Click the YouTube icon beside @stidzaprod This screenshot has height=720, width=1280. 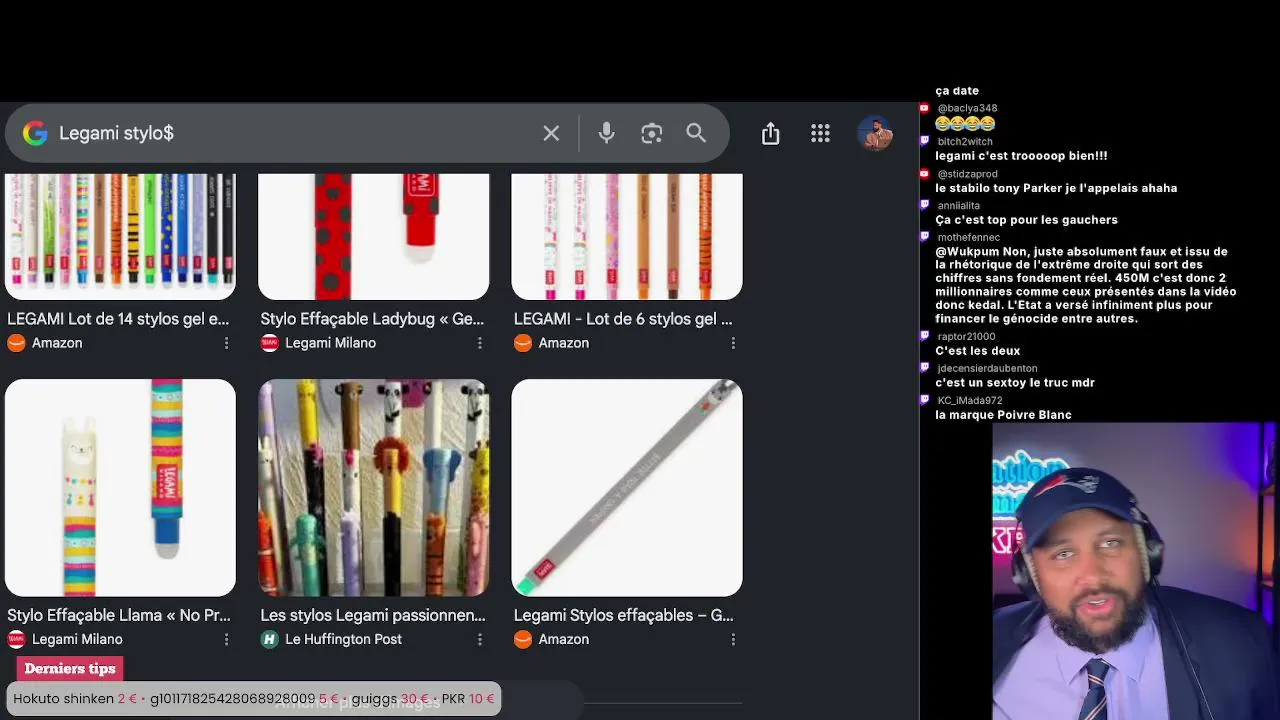(925, 174)
